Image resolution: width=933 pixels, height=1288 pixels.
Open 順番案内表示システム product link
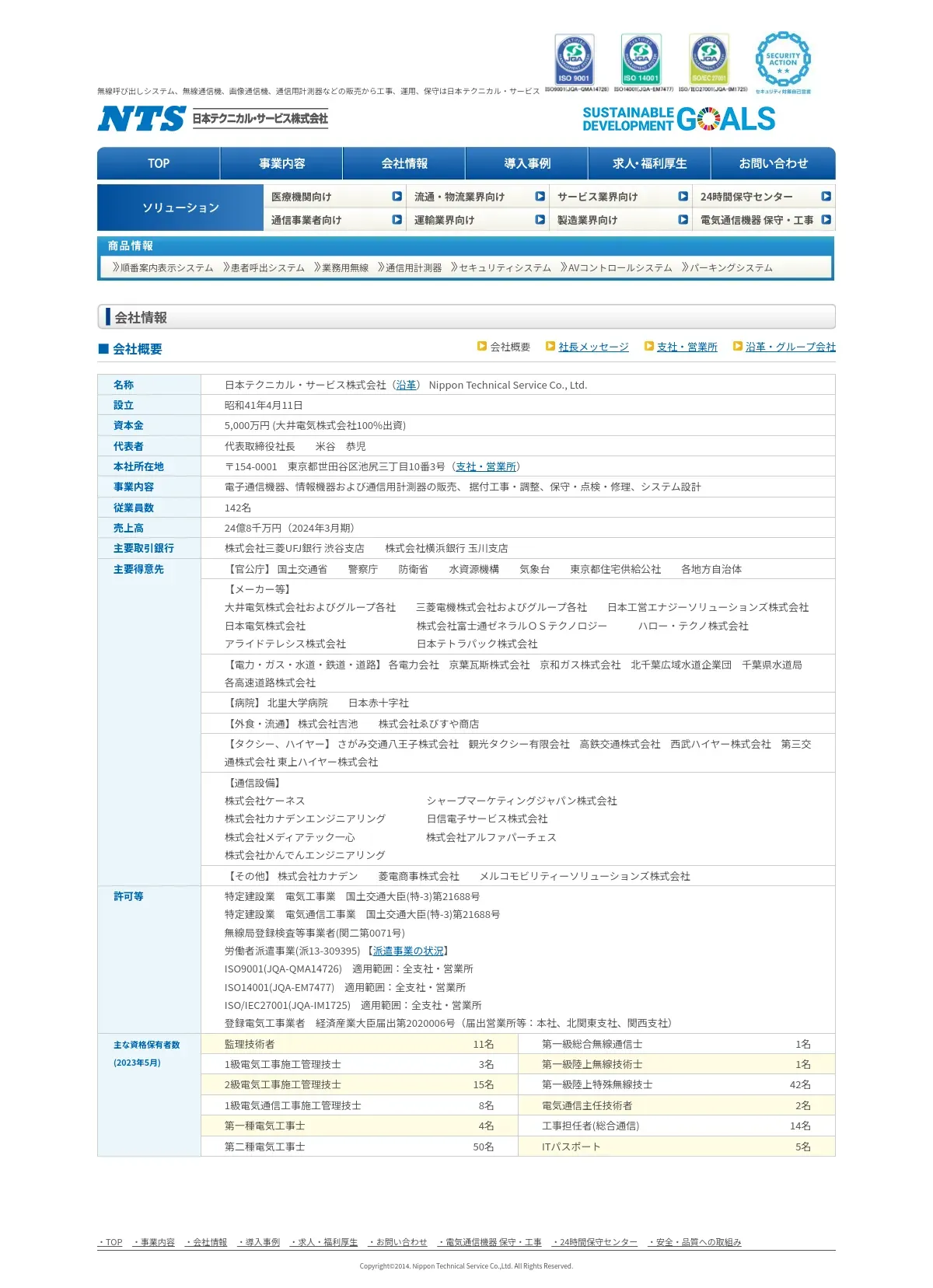click(x=162, y=267)
